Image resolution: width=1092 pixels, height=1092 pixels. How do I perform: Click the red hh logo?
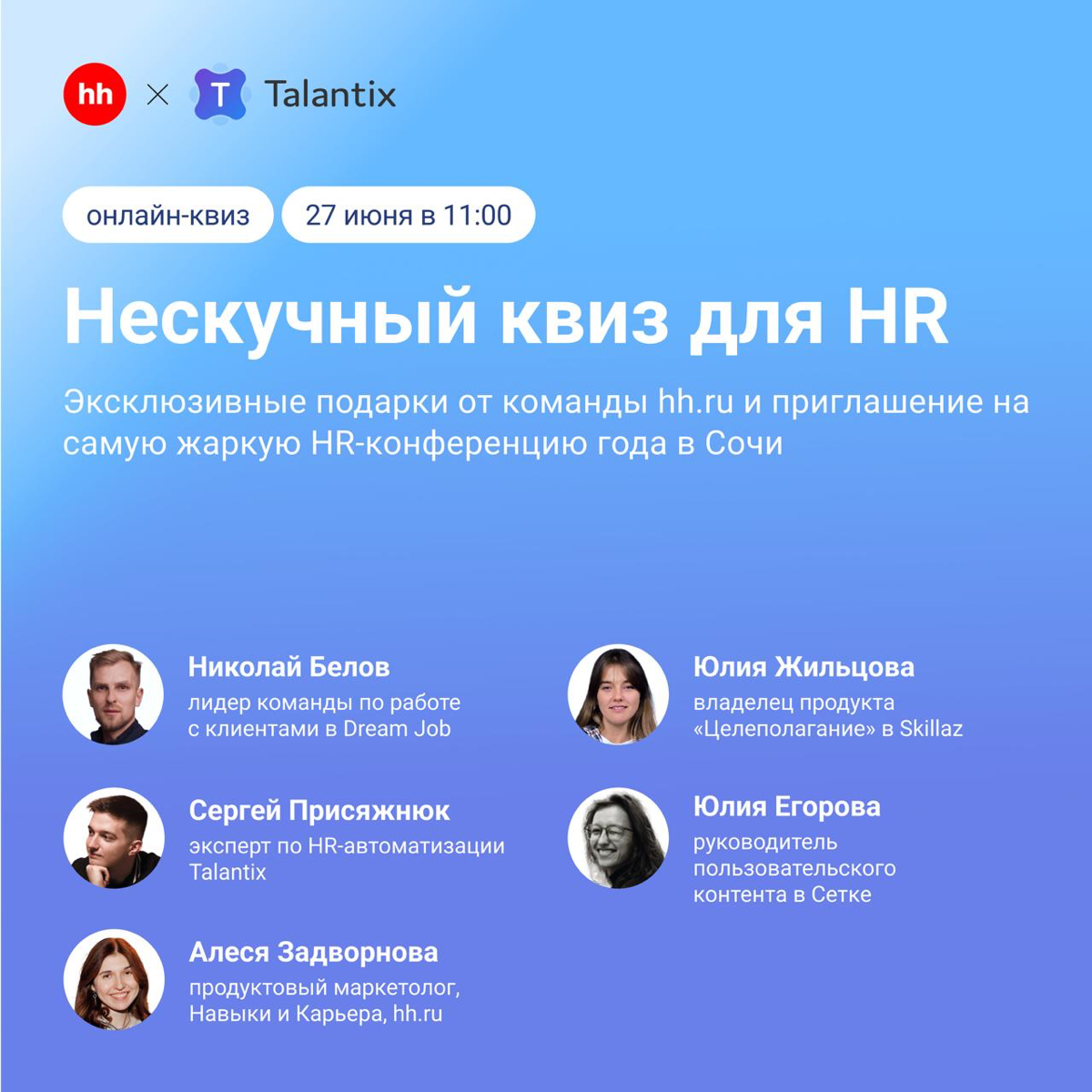click(95, 94)
